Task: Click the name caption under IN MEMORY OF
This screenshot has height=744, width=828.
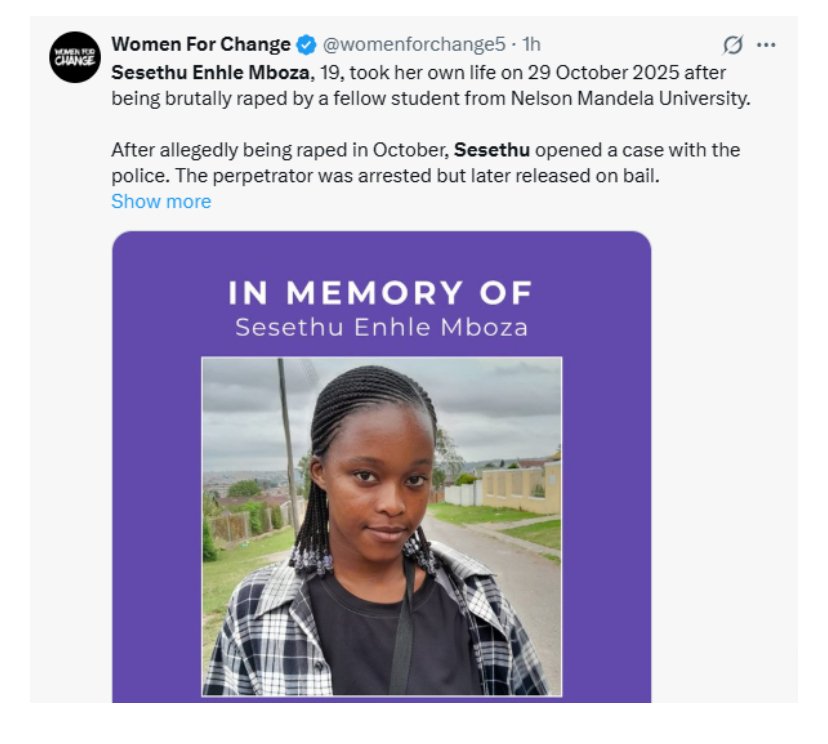Action: [x=381, y=327]
